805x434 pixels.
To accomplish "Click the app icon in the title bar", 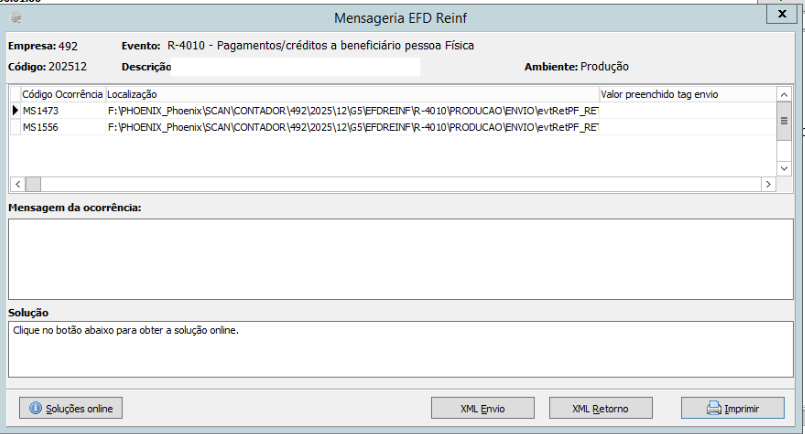I will [x=16, y=18].
